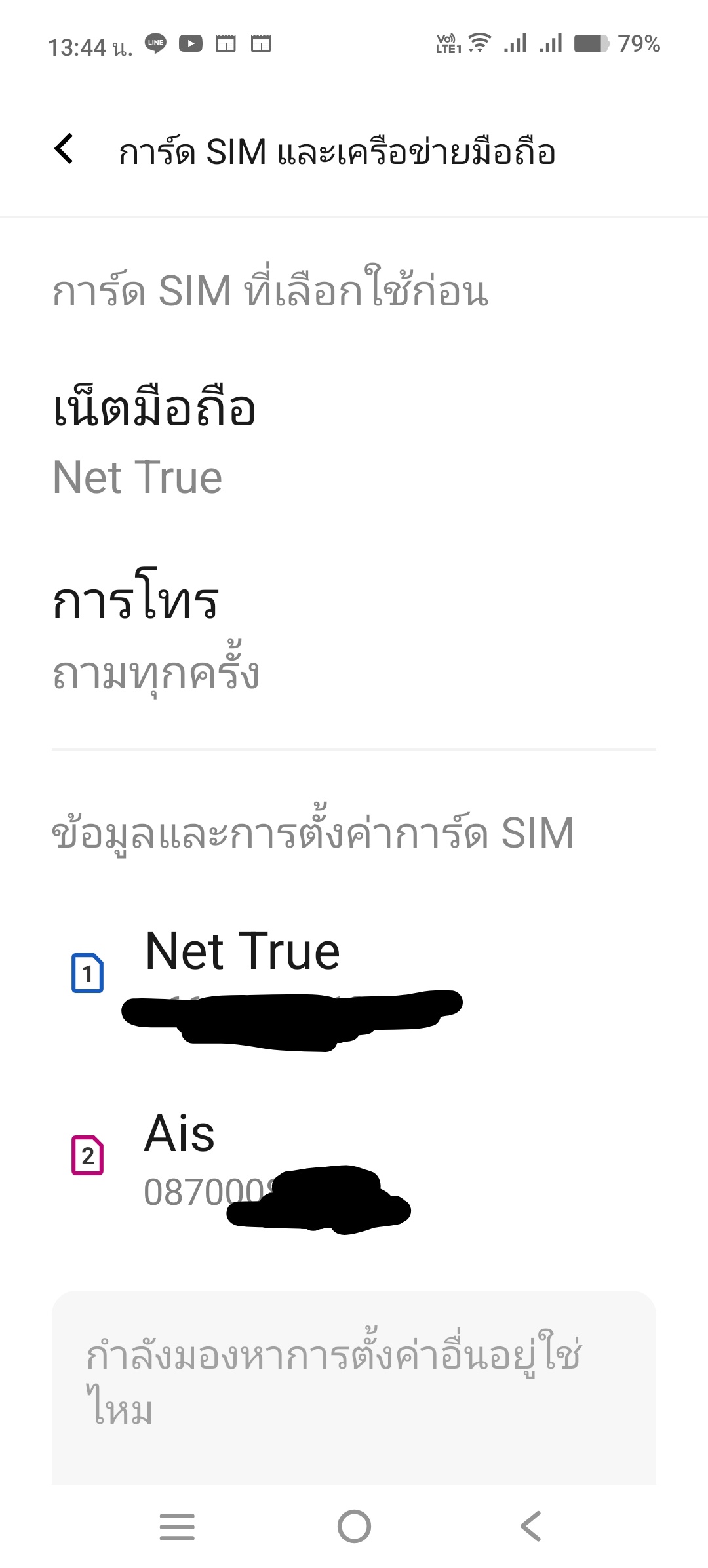This screenshot has height=1568, width=708.
Task: Tap the home navigation circle button
Action: 354,1527
